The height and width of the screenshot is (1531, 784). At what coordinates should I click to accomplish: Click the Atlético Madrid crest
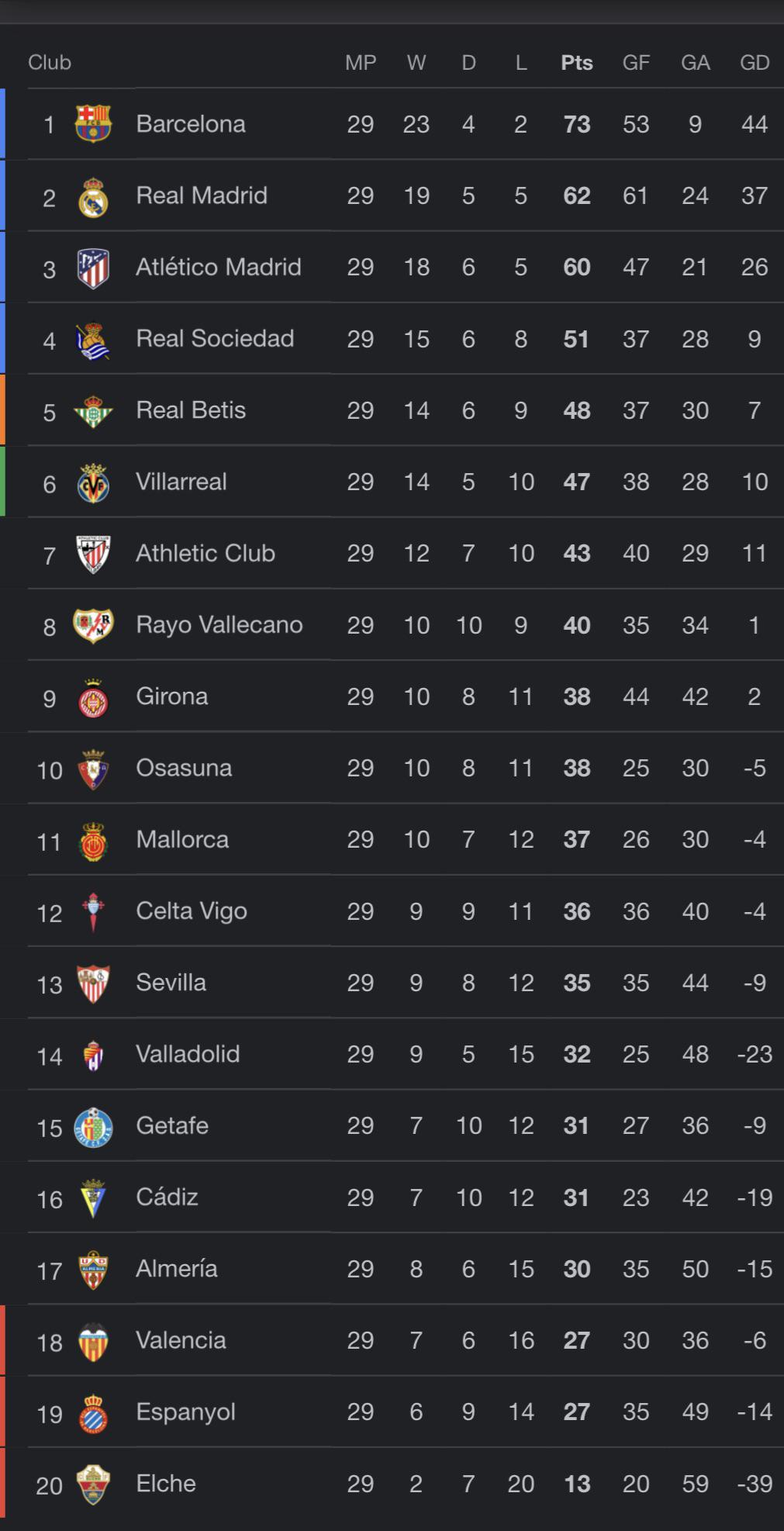point(93,268)
